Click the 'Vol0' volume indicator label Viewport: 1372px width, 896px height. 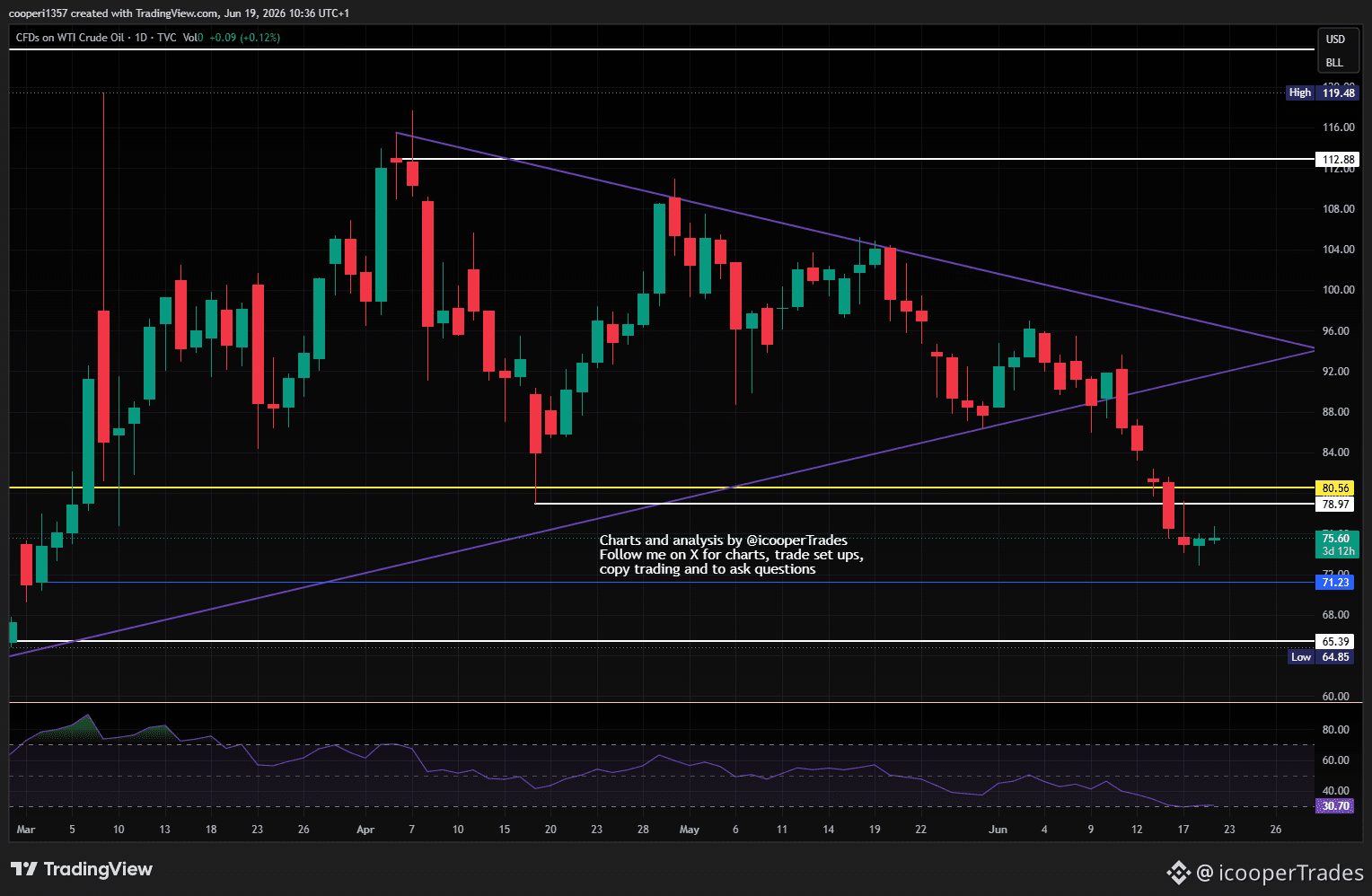[193, 38]
